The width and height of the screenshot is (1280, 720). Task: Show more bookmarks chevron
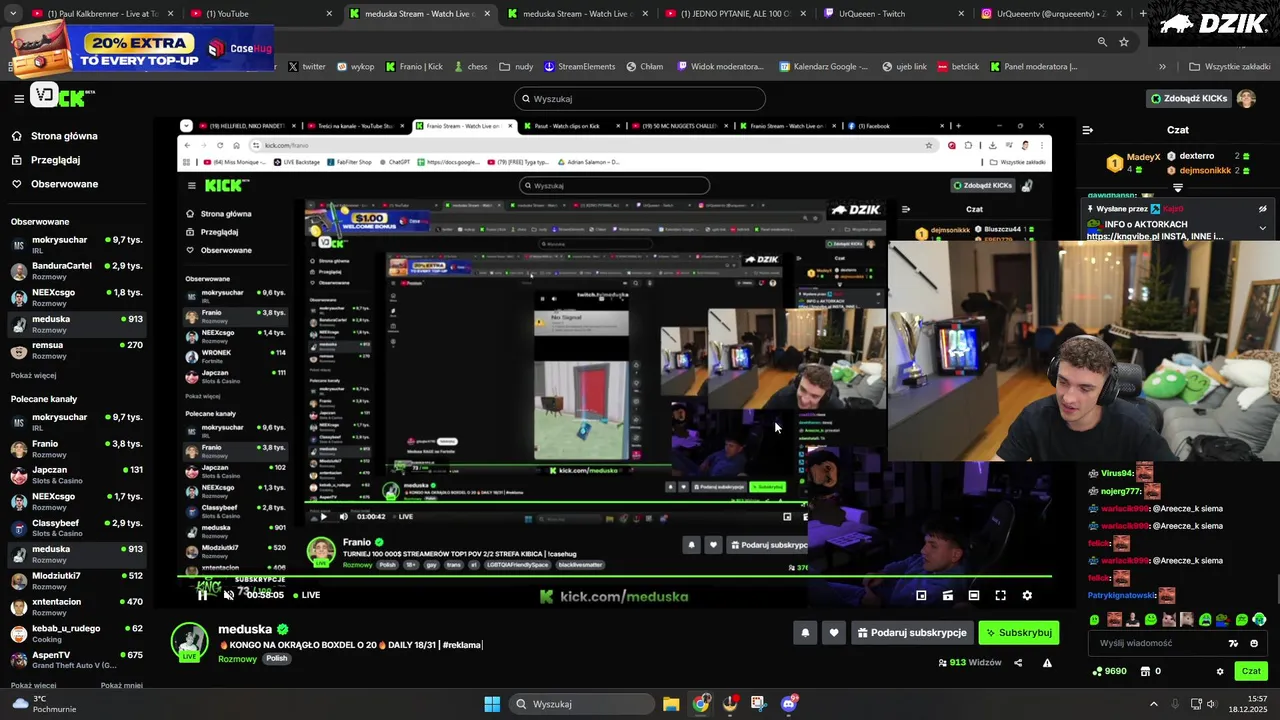click(x=1162, y=67)
